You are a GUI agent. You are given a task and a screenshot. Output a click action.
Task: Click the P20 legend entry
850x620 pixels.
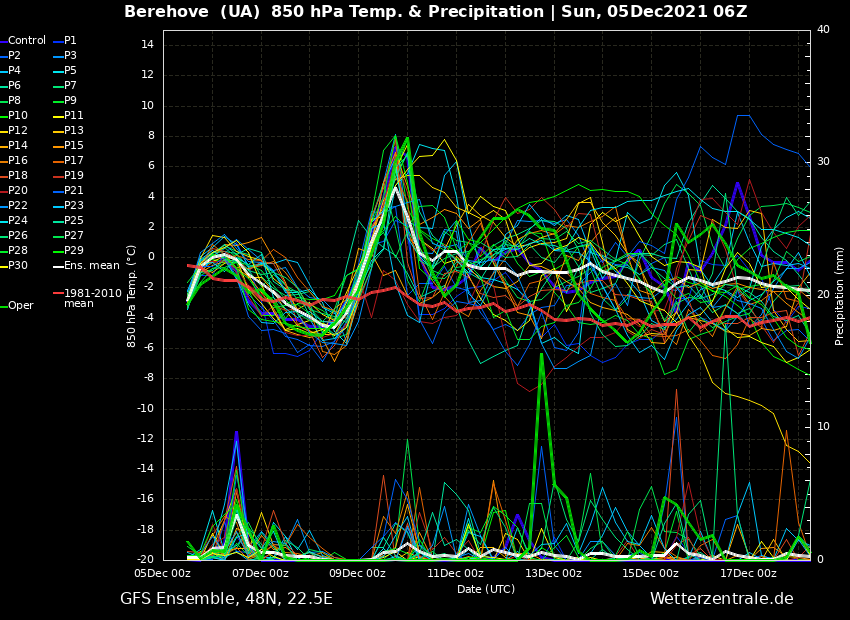[x=19, y=191]
